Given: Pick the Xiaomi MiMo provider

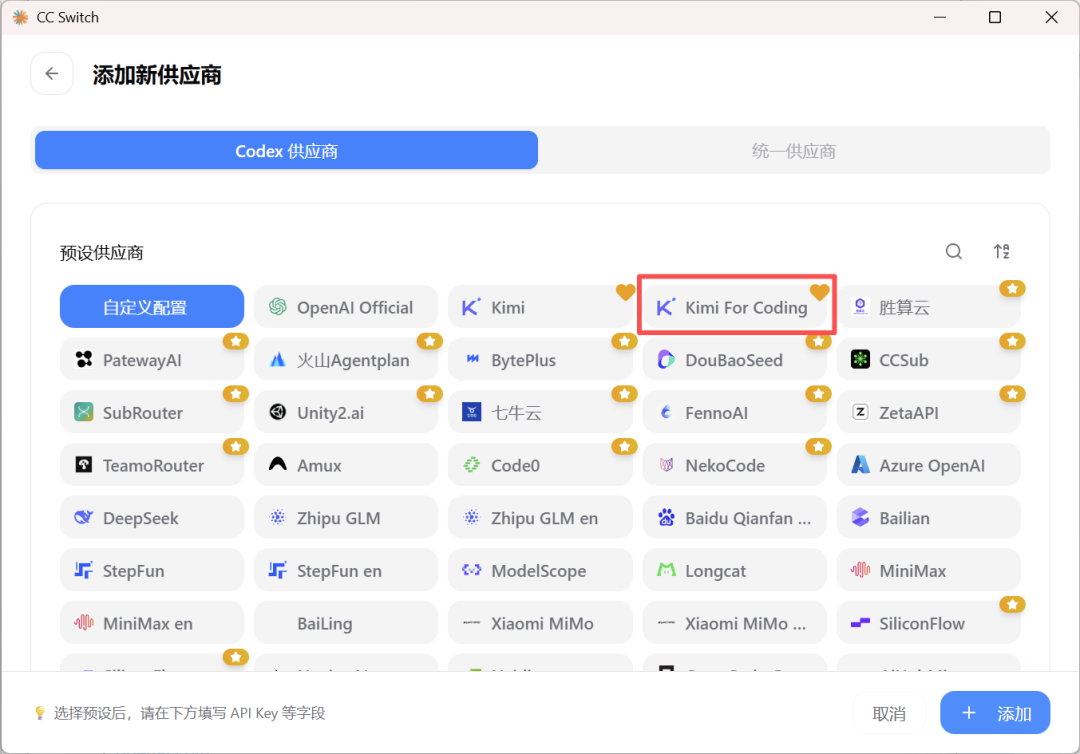Looking at the screenshot, I should tap(540, 622).
